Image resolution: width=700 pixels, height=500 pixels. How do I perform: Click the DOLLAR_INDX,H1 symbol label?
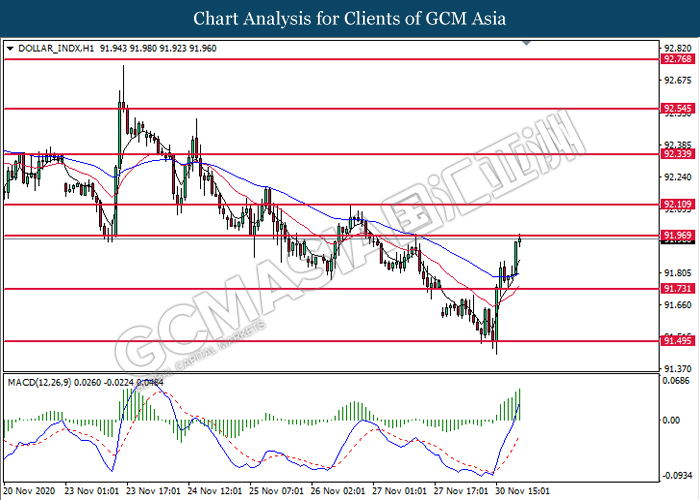pos(56,49)
